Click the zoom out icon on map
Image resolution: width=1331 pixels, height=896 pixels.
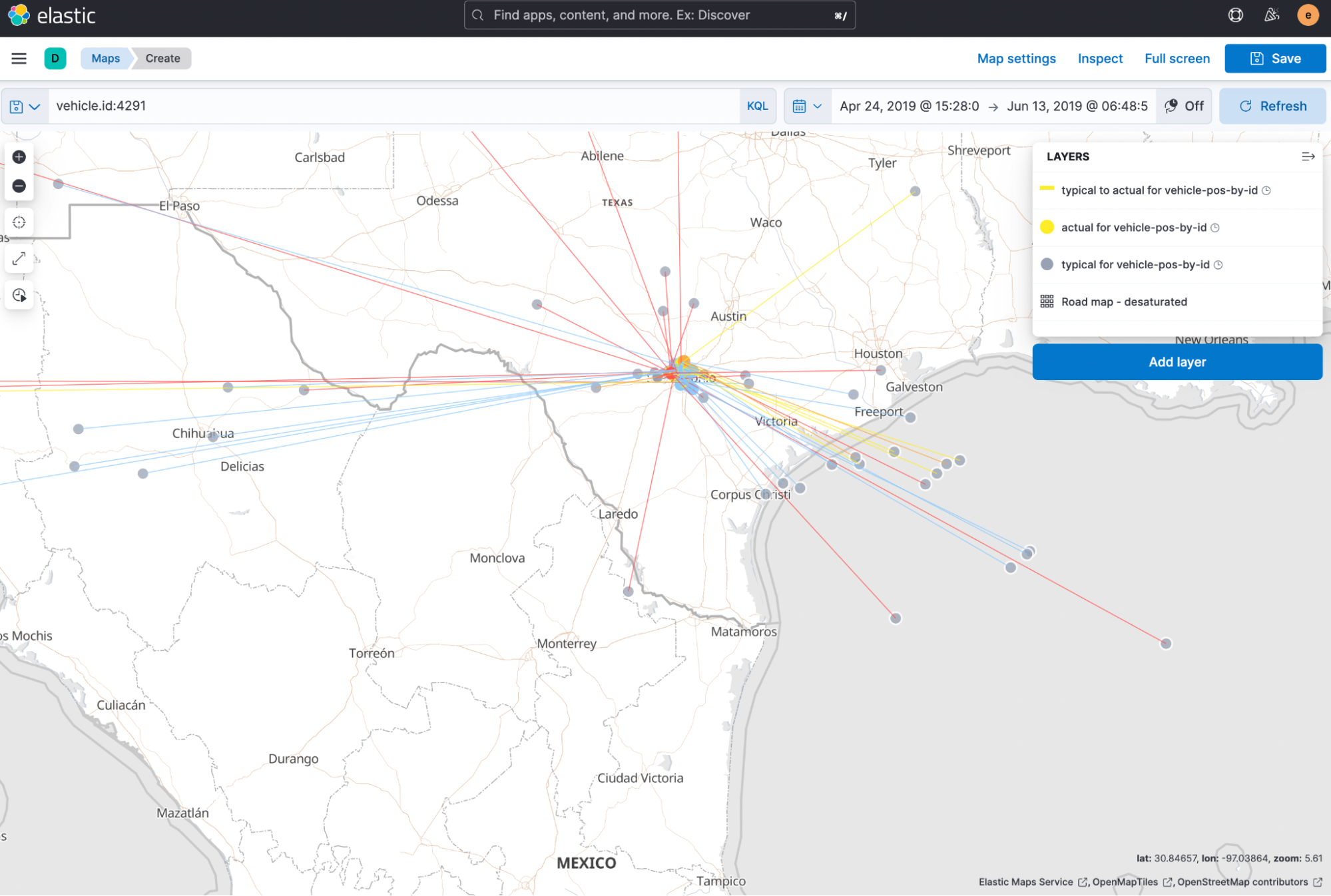click(20, 185)
